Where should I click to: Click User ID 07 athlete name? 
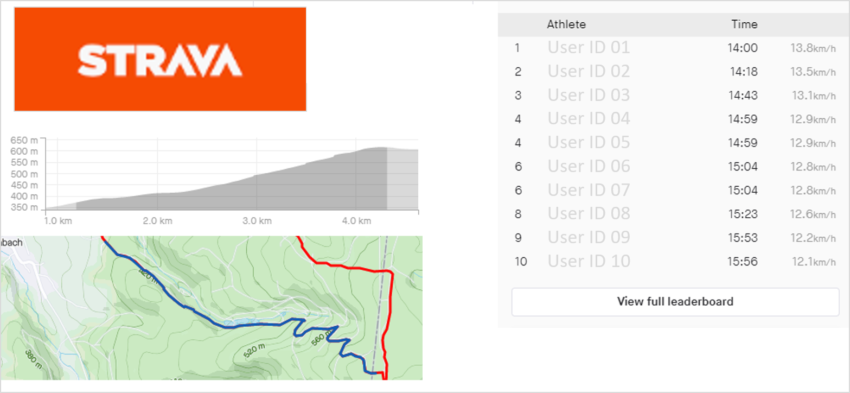[x=589, y=190]
